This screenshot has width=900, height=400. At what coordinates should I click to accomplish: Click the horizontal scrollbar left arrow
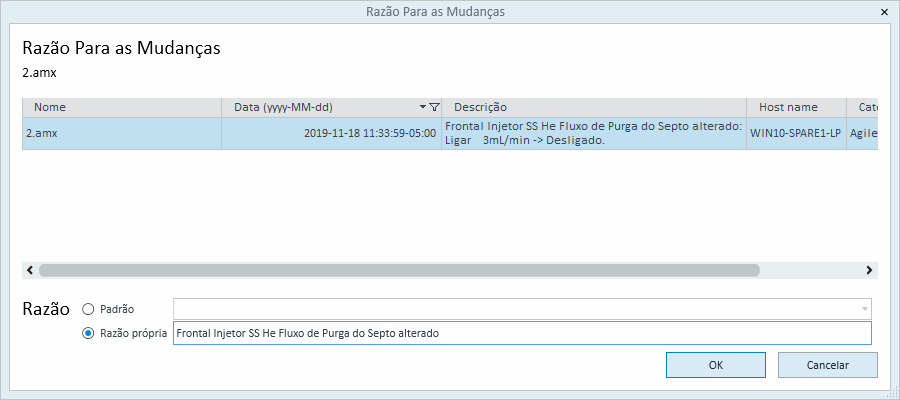tap(30, 270)
